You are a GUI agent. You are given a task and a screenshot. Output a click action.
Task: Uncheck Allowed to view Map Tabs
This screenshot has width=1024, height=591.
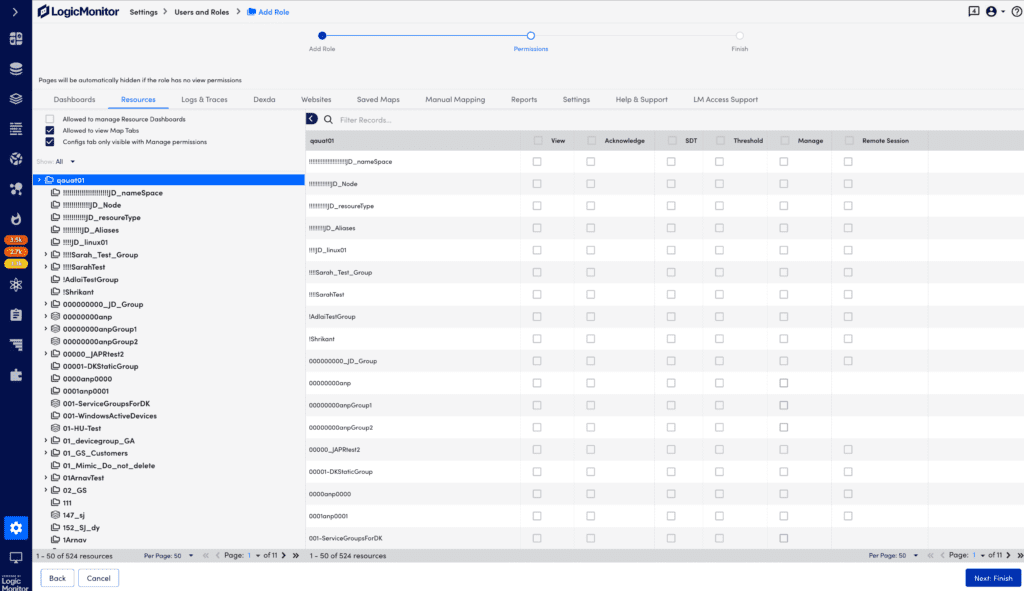50,130
